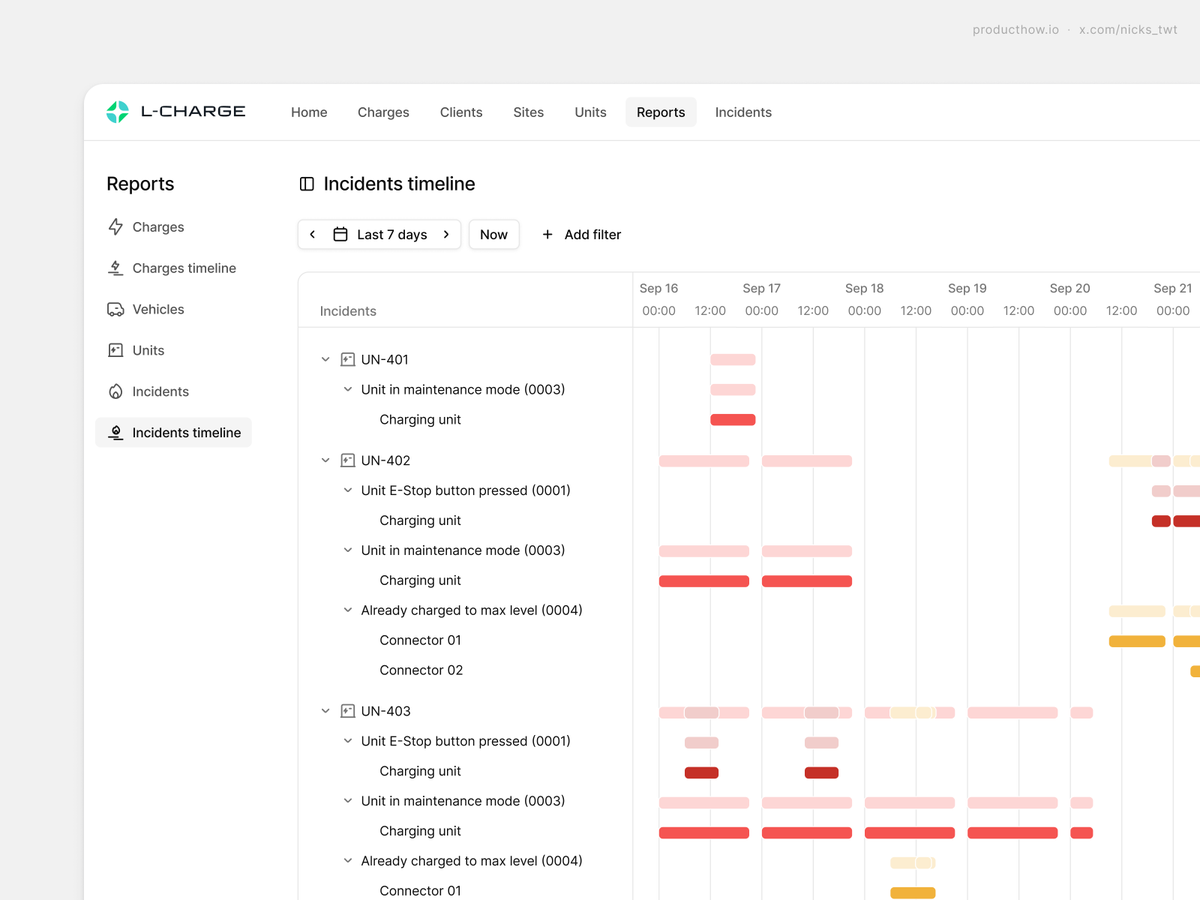Collapse UN-403 Unit E-Stop button pressed (0001)
Image resolution: width=1200 pixels, height=900 pixels.
(x=348, y=741)
